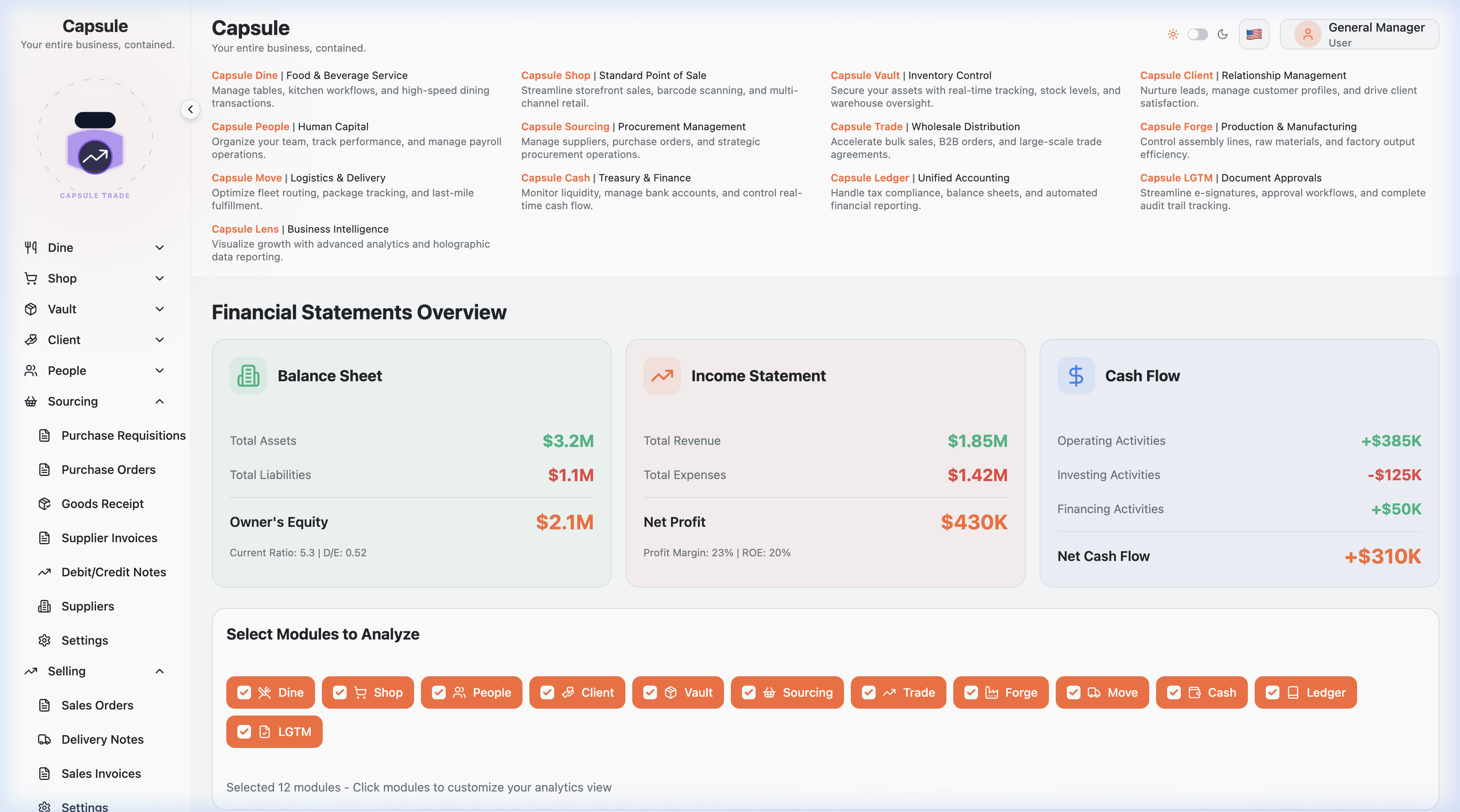Click the user avatar icon

click(x=1308, y=35)
